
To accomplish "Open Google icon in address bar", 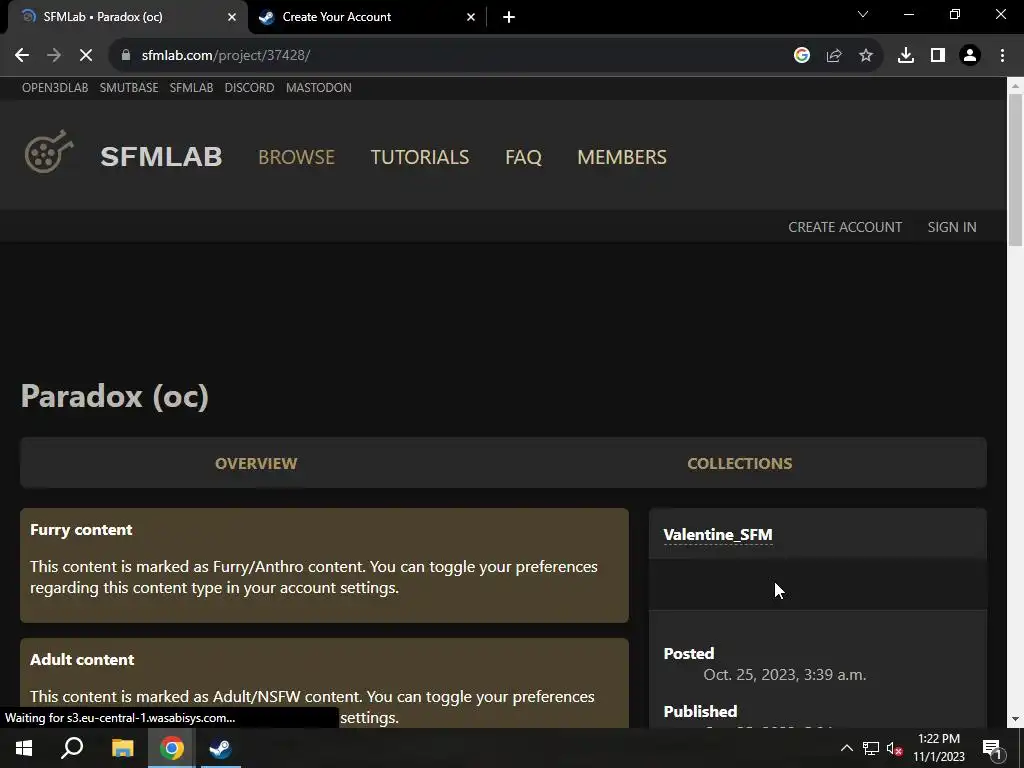I will 802,56.
